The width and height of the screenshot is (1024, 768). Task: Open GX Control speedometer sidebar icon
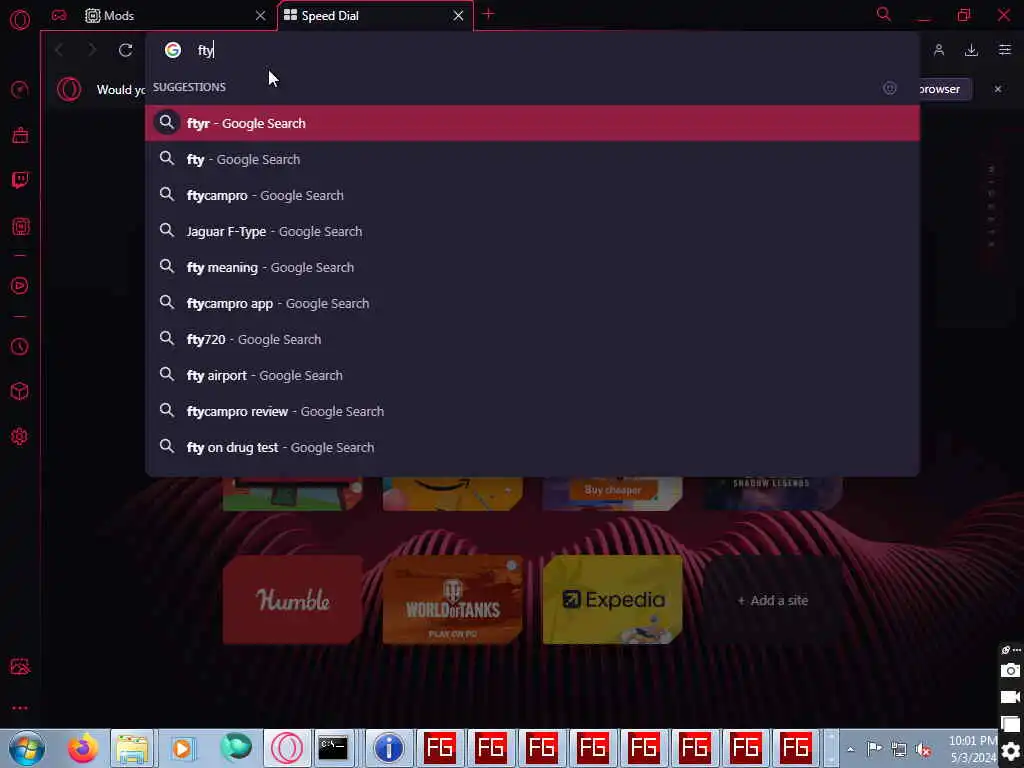point(20,89)
